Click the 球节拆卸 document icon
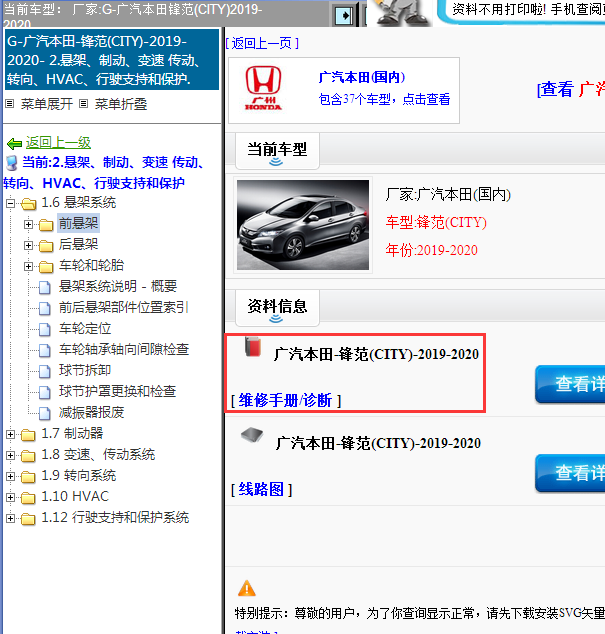The width and height of the screenshot is (605, 634). click(x=44, y=371)
